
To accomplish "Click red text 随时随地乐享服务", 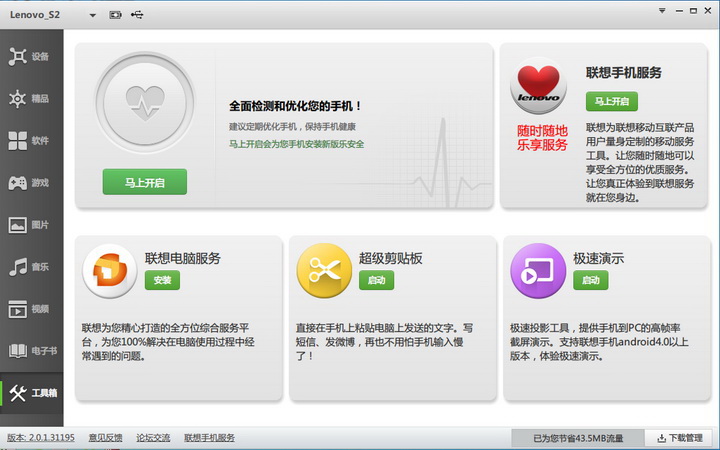I will [x=542, y=138].
